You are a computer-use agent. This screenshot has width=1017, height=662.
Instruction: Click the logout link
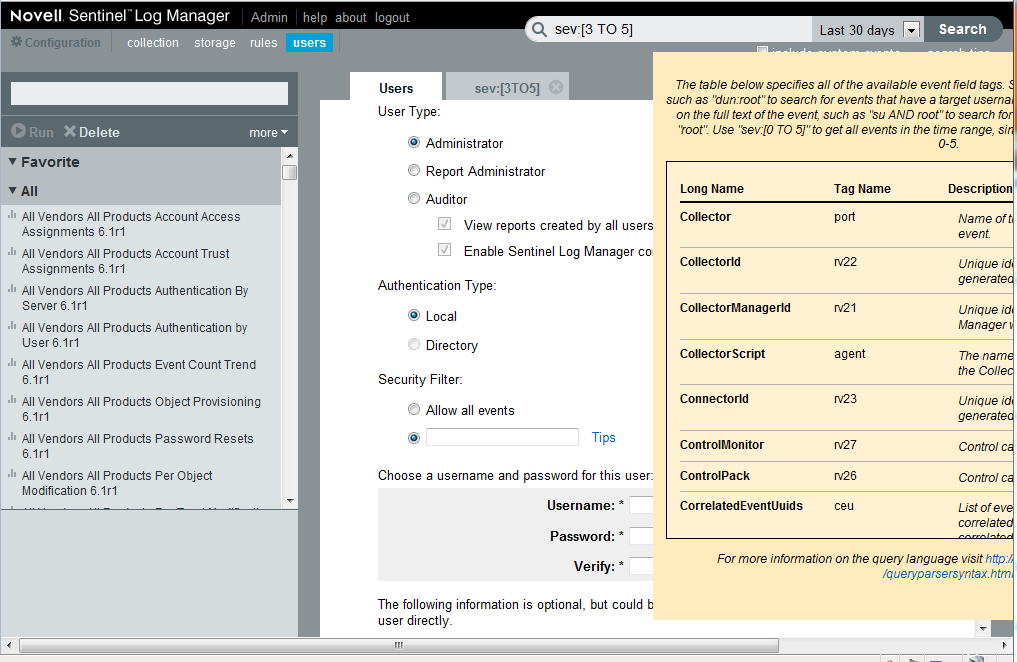[x=392, y=18]
